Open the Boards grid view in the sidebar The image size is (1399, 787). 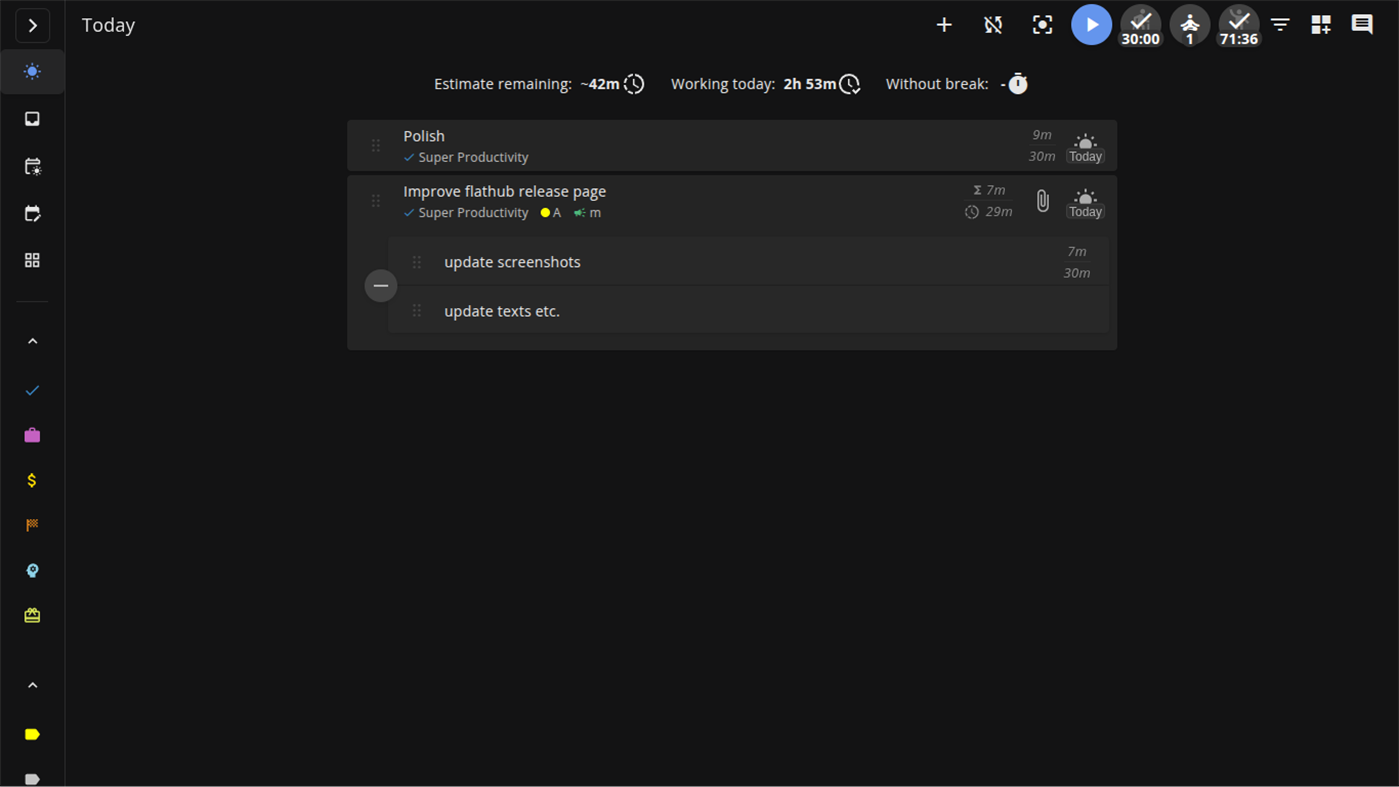(x=31, y=259)
